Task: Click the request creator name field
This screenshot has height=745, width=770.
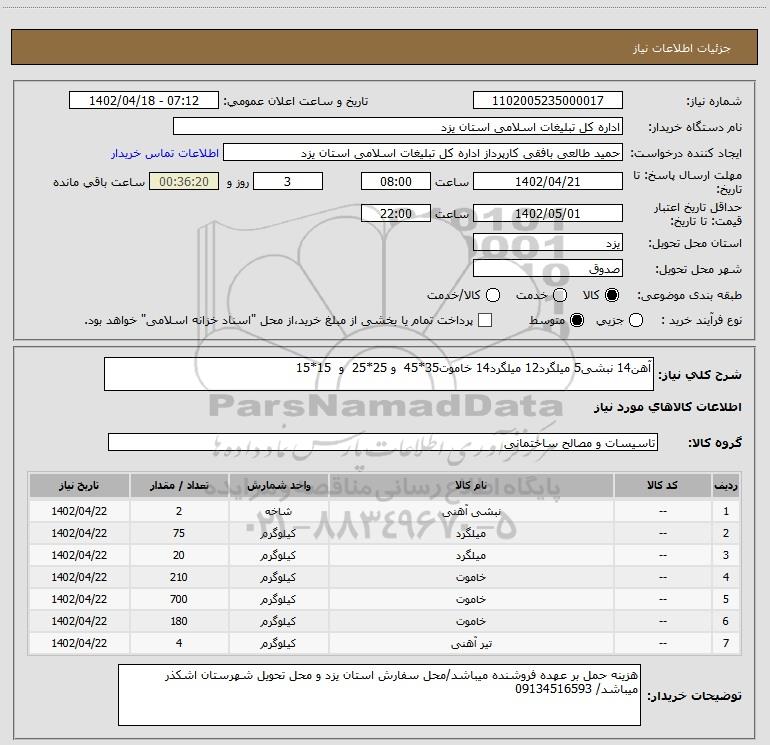Action: pos(423,153)
